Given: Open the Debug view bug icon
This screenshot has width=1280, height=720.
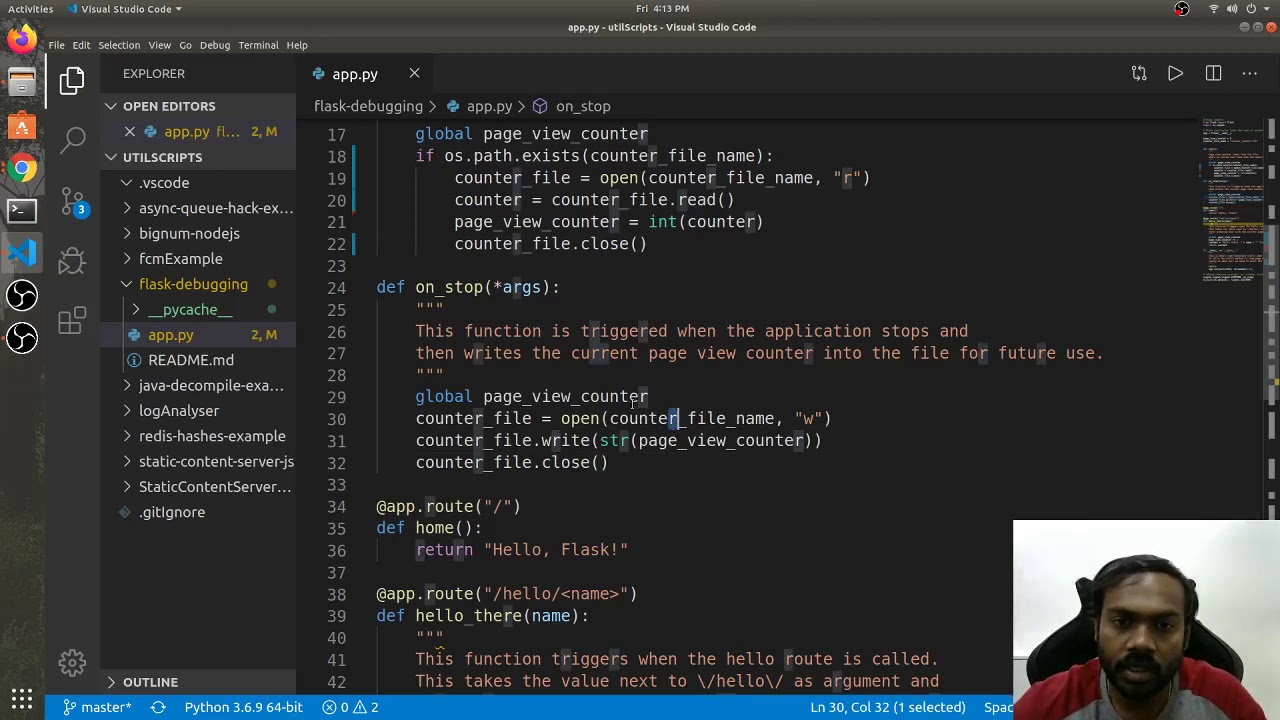Looking at the screenshot, I should point(72,261).
